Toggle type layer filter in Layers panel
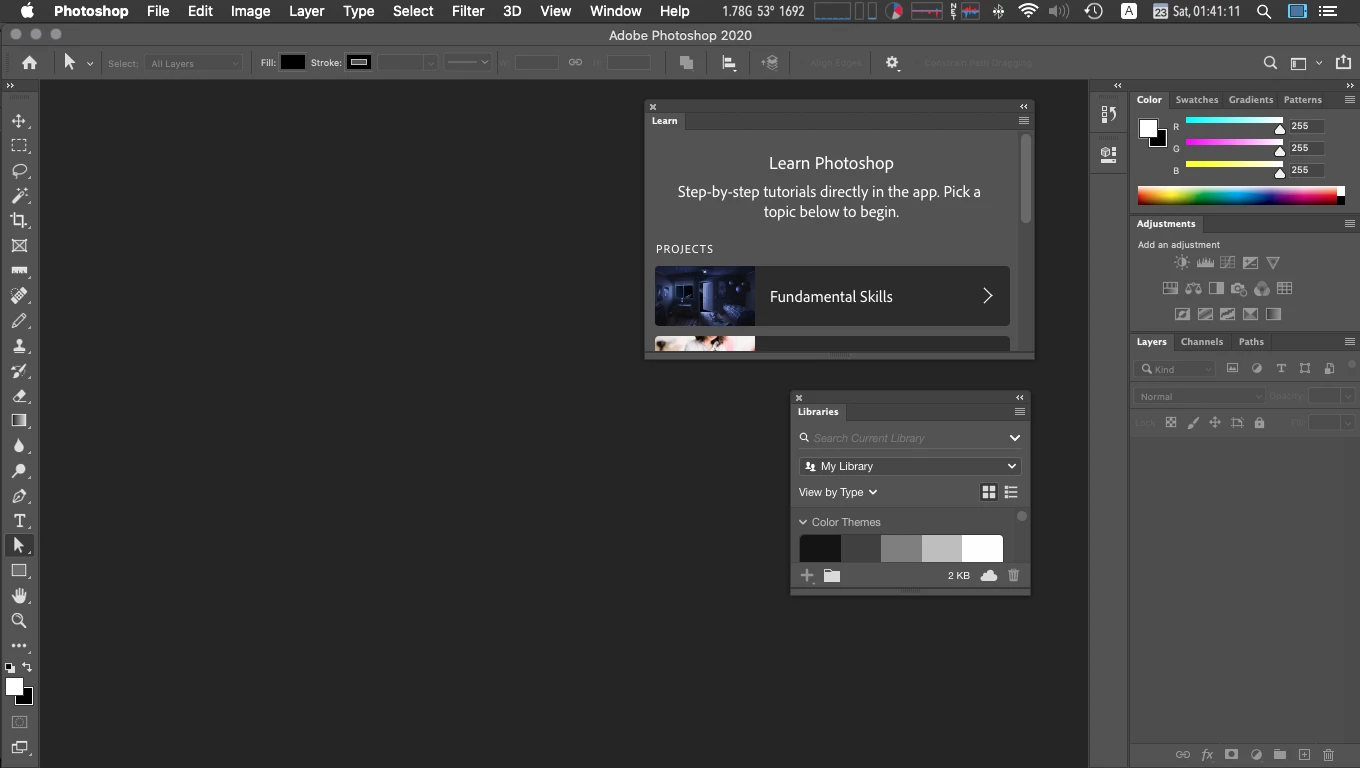 click(1281, 369)
